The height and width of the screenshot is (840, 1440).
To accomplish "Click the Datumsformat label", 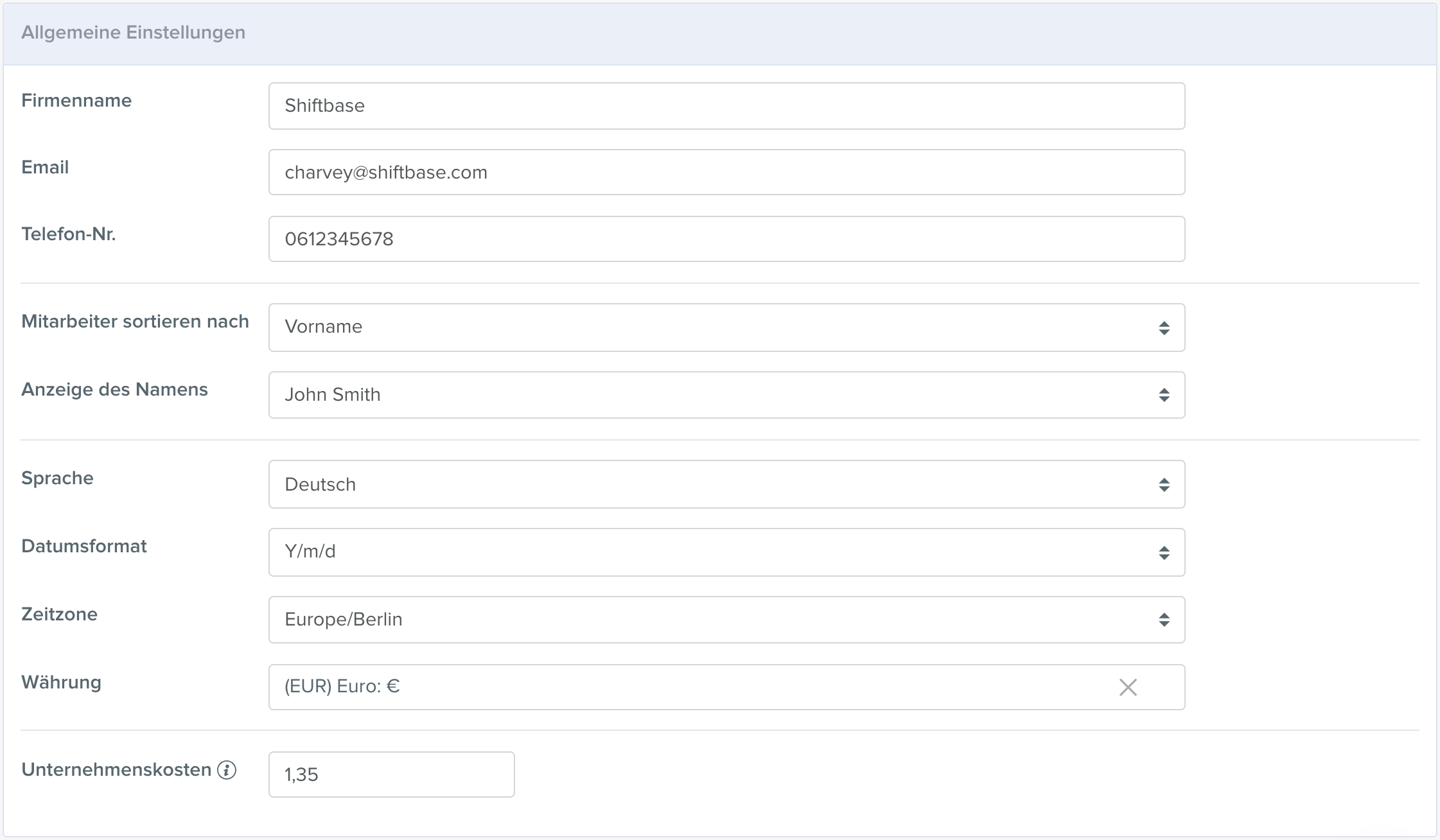I will click(x=84, y=546).
